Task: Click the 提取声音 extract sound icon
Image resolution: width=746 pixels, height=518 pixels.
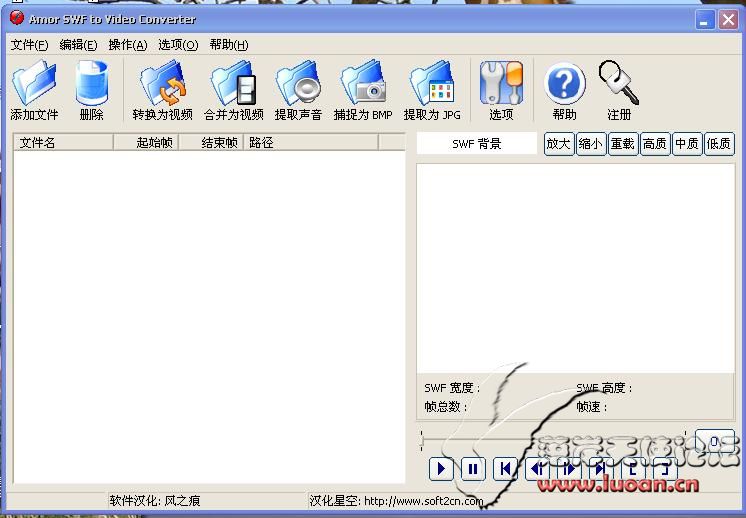Action: point(298,83)
